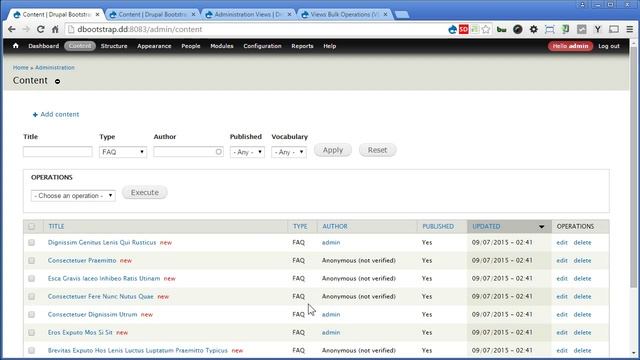Open the Chrome hamburger menu

coord(630,29)
